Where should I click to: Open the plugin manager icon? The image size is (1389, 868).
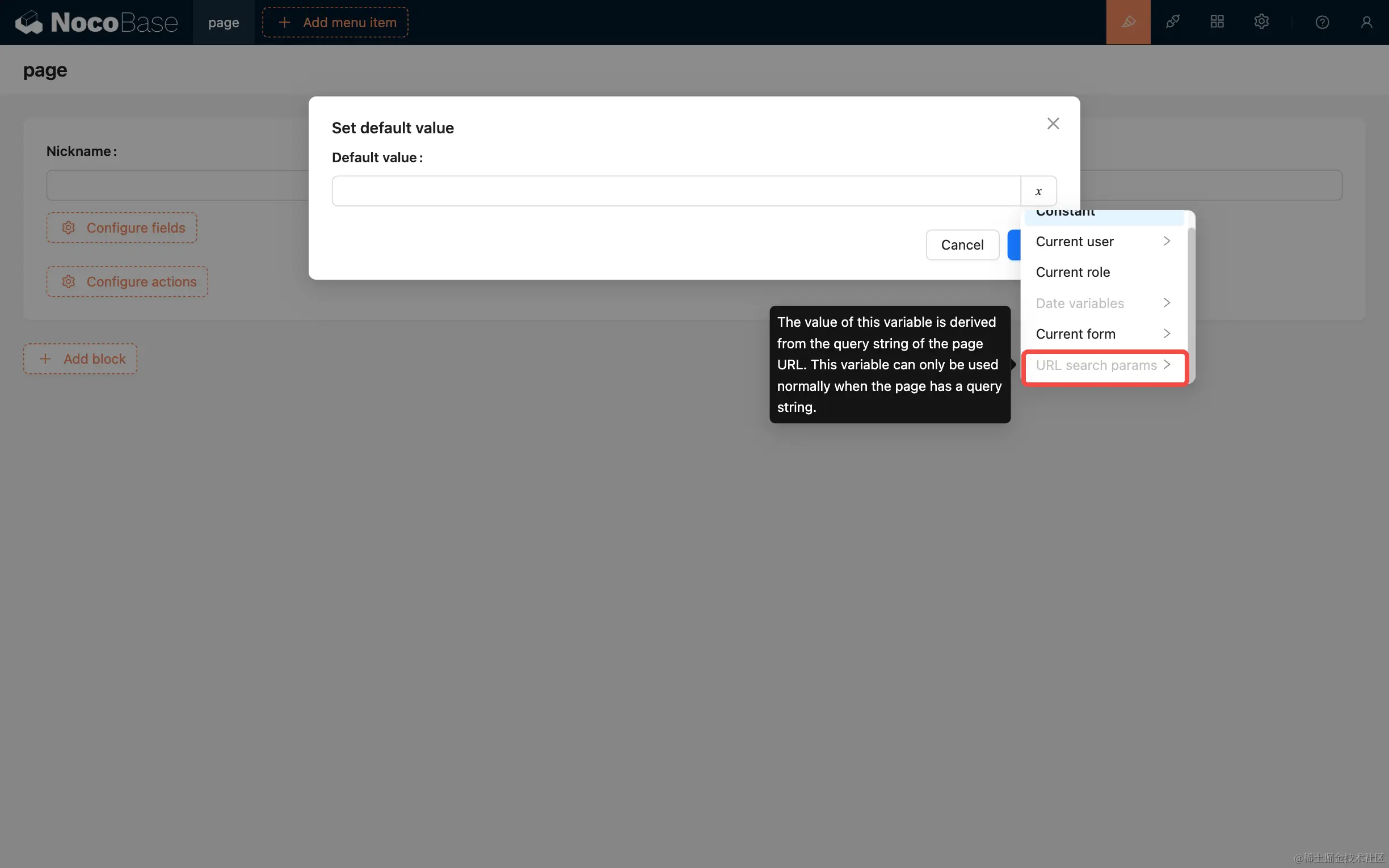tap(1172, 22)
